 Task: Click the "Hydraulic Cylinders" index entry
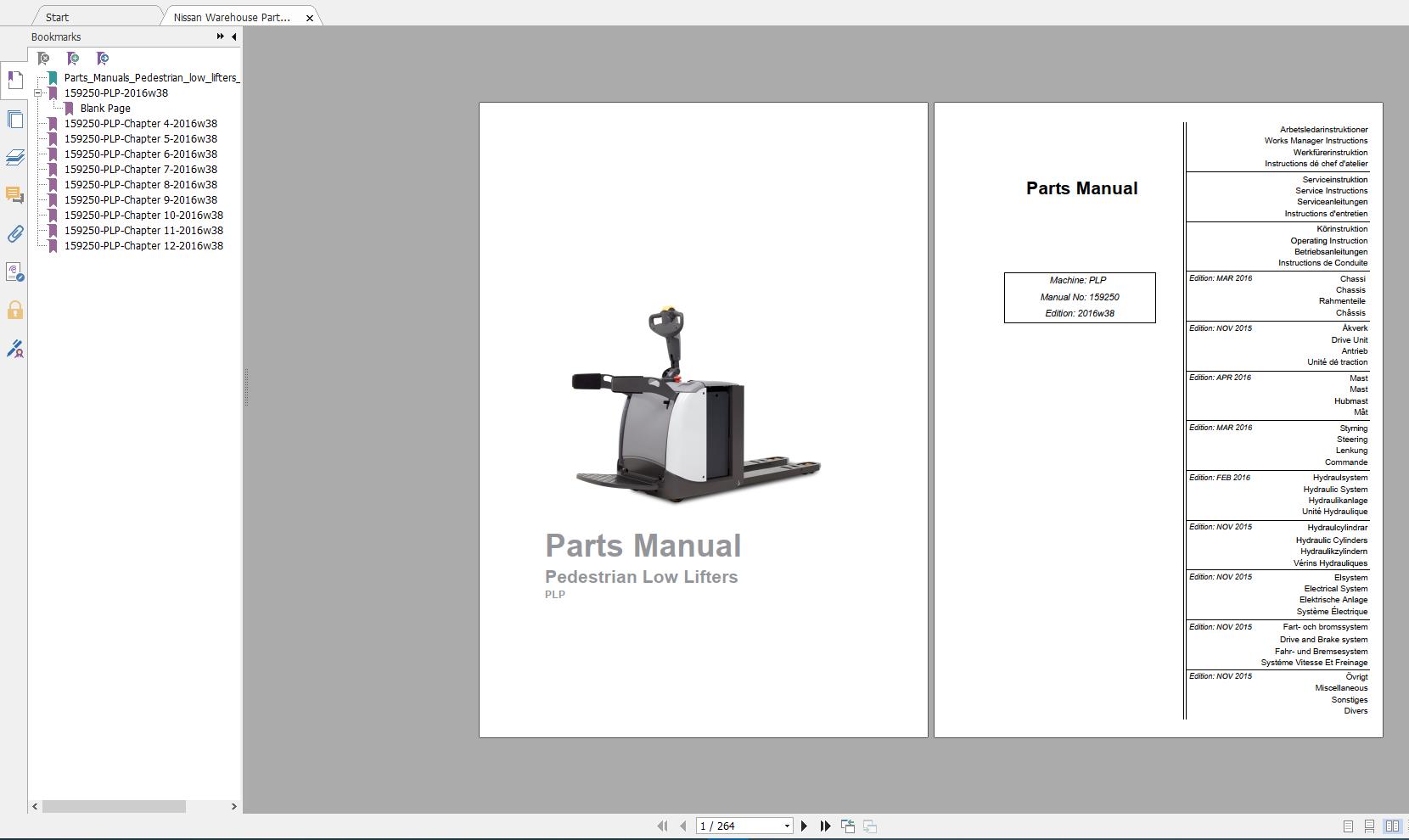(1332, 540)
